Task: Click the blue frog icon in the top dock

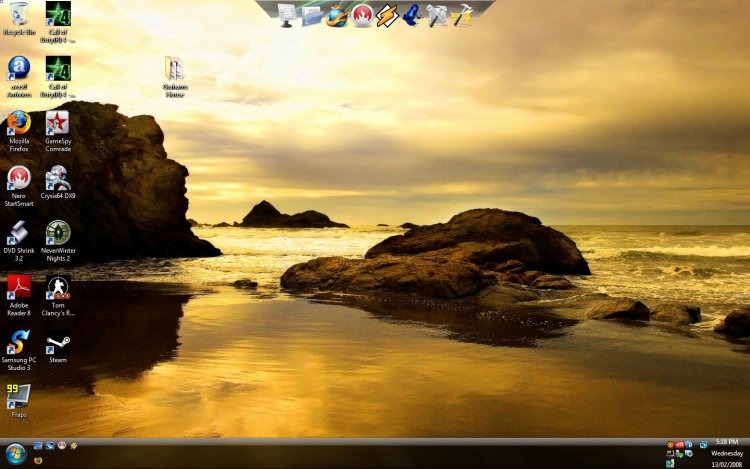Action: [x=412, y=15]
